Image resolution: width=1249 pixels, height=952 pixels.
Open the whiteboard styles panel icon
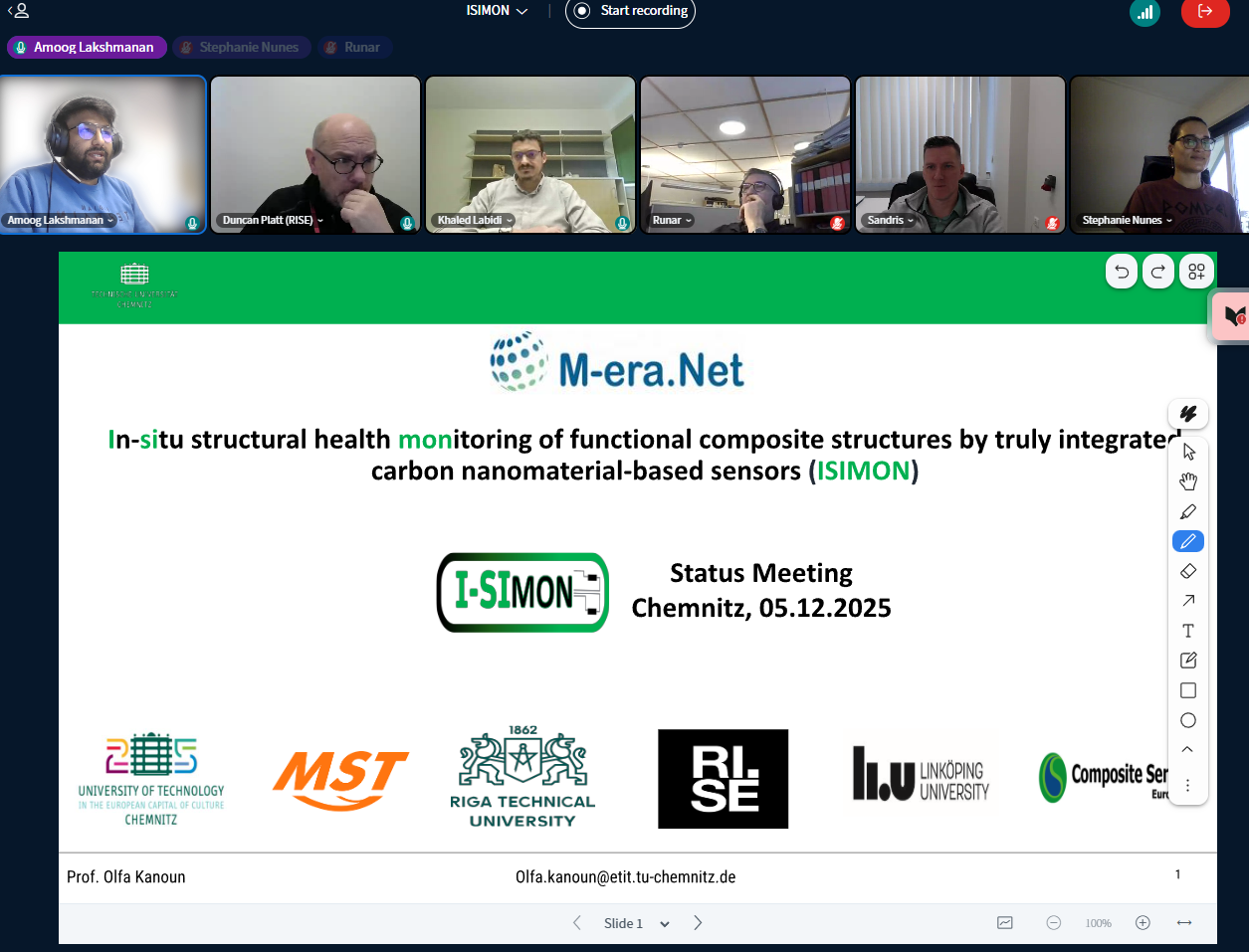click(1188, 414)
